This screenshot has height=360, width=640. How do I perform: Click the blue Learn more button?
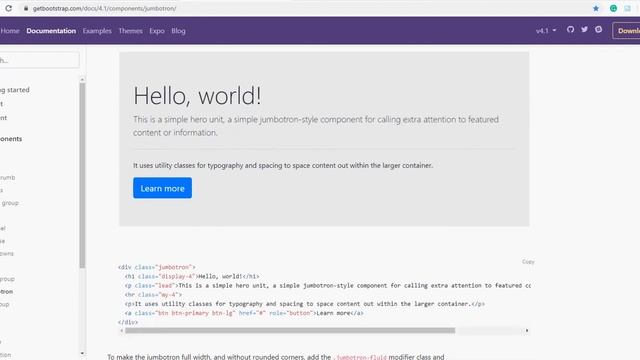pos(162,188)
